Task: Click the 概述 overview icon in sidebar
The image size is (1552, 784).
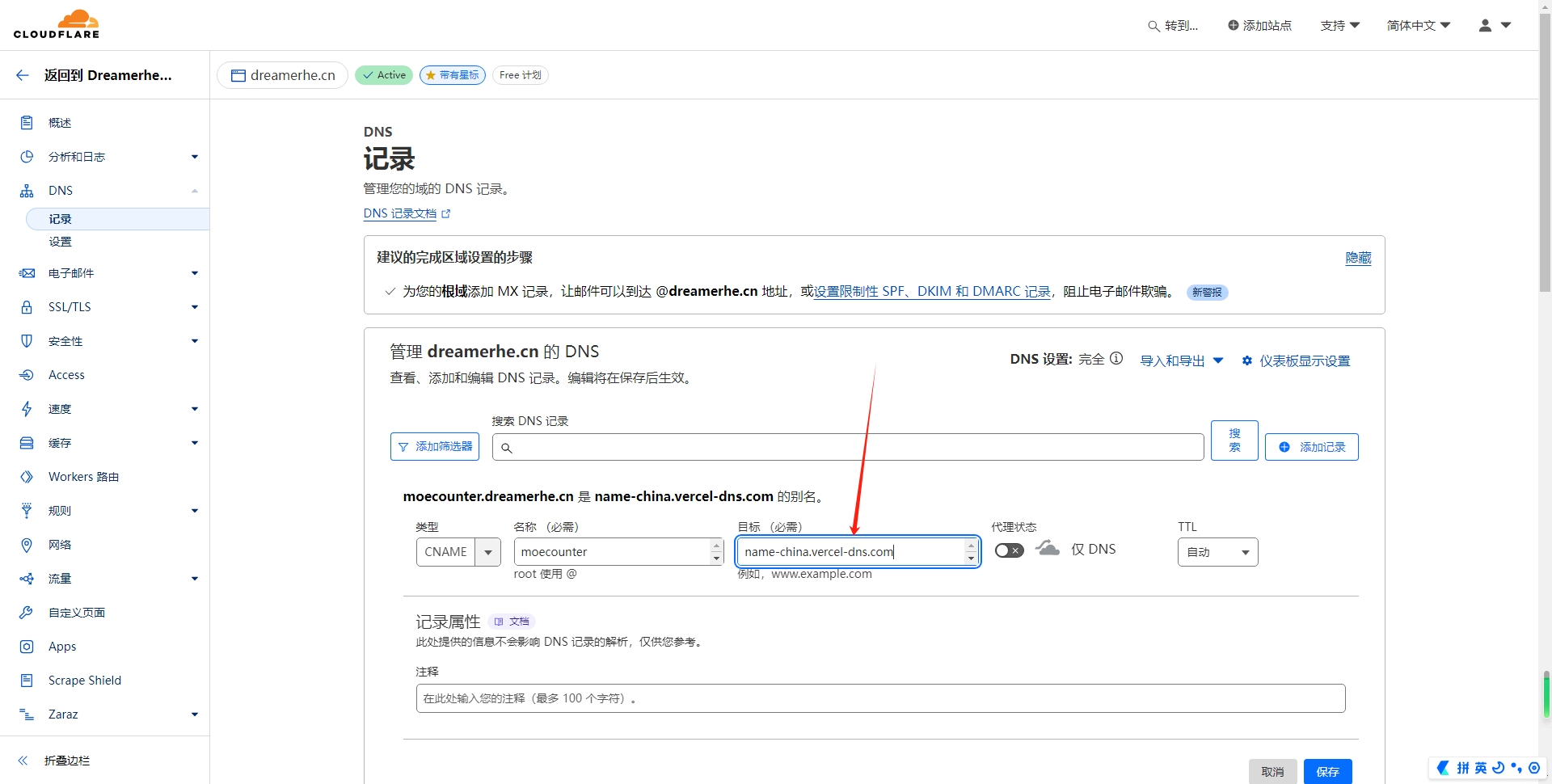Action: [27, 123]
